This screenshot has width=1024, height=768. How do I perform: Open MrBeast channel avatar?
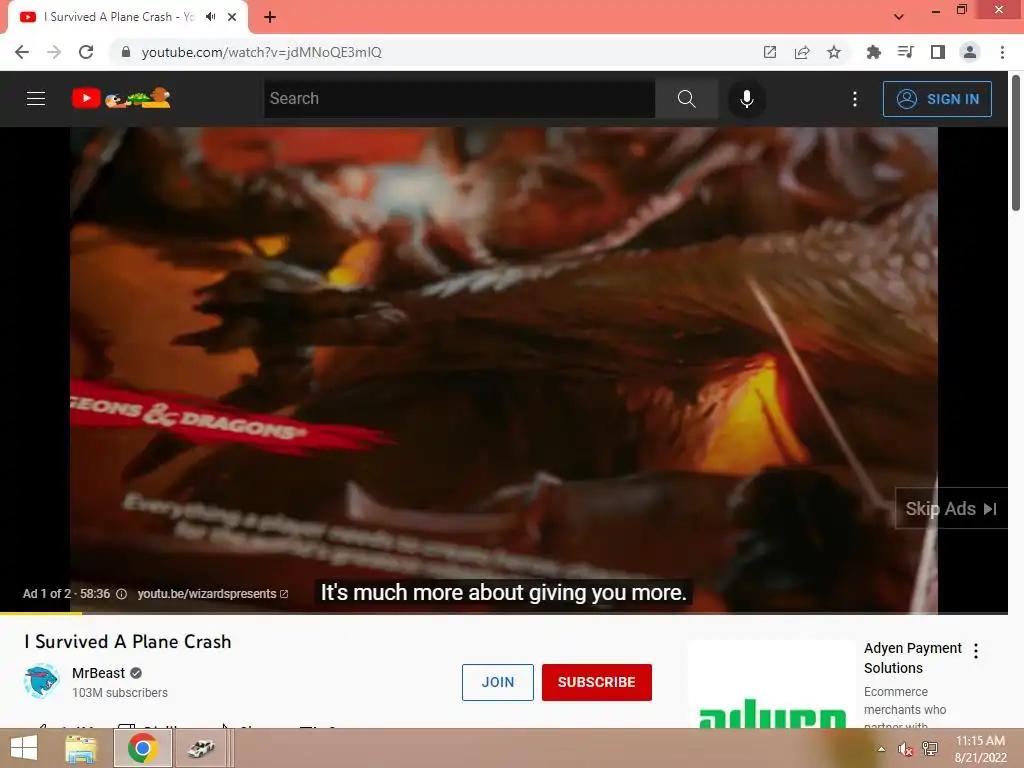(42, 681)
